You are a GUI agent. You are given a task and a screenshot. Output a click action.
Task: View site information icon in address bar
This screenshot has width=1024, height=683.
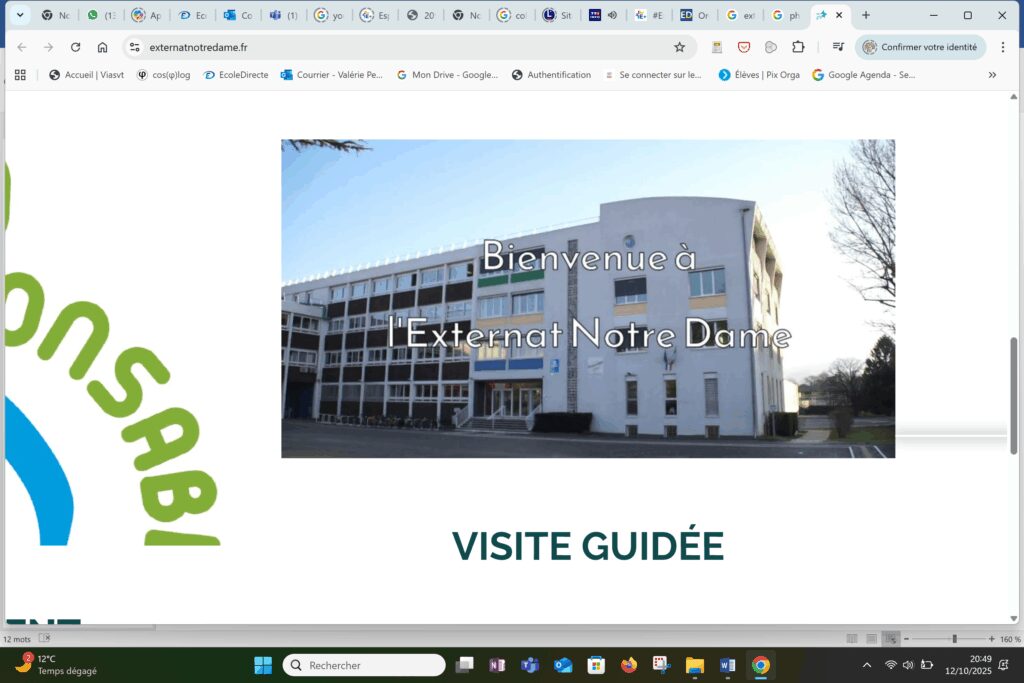[x=135, y=47]
